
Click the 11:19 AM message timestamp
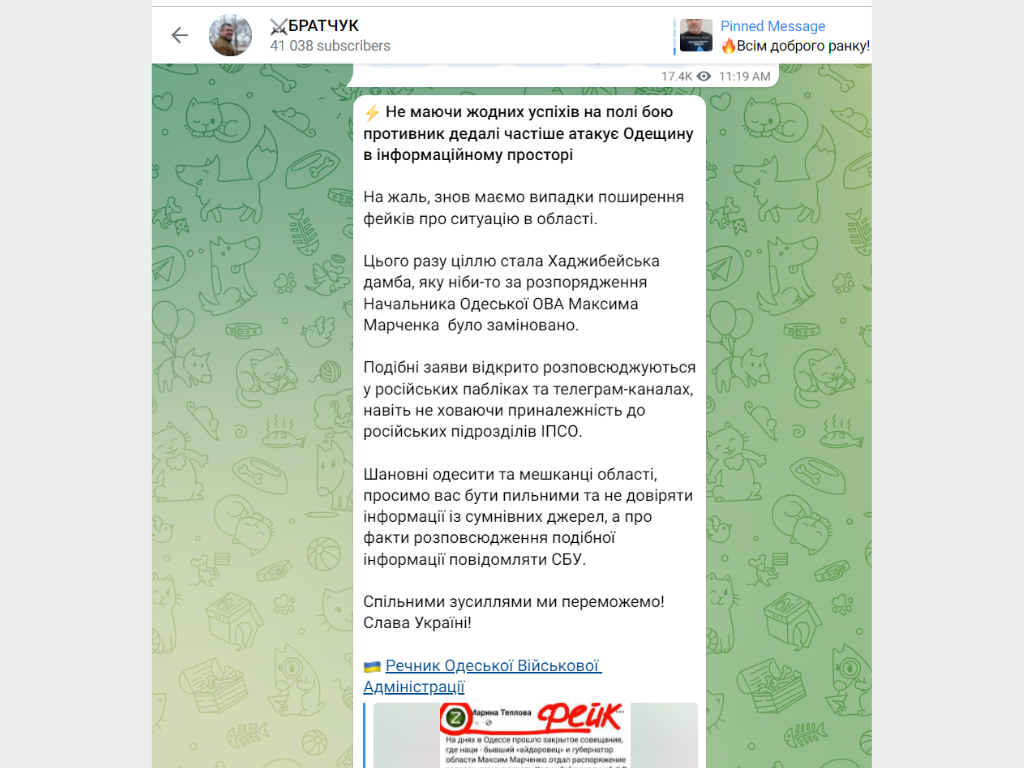(744, 76)
